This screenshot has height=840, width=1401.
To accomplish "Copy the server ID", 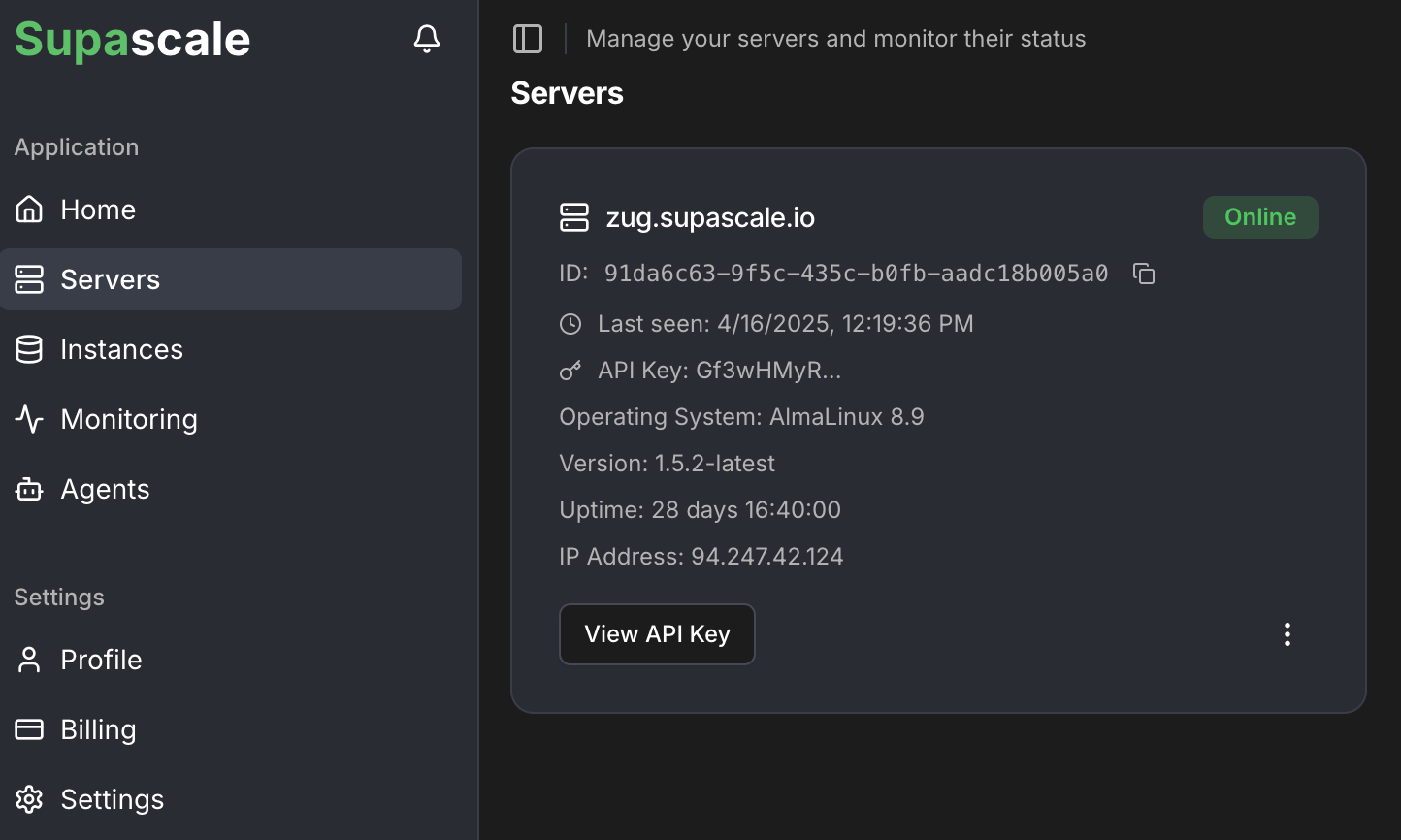I will pyautogui.click(x=1144, y=274).
